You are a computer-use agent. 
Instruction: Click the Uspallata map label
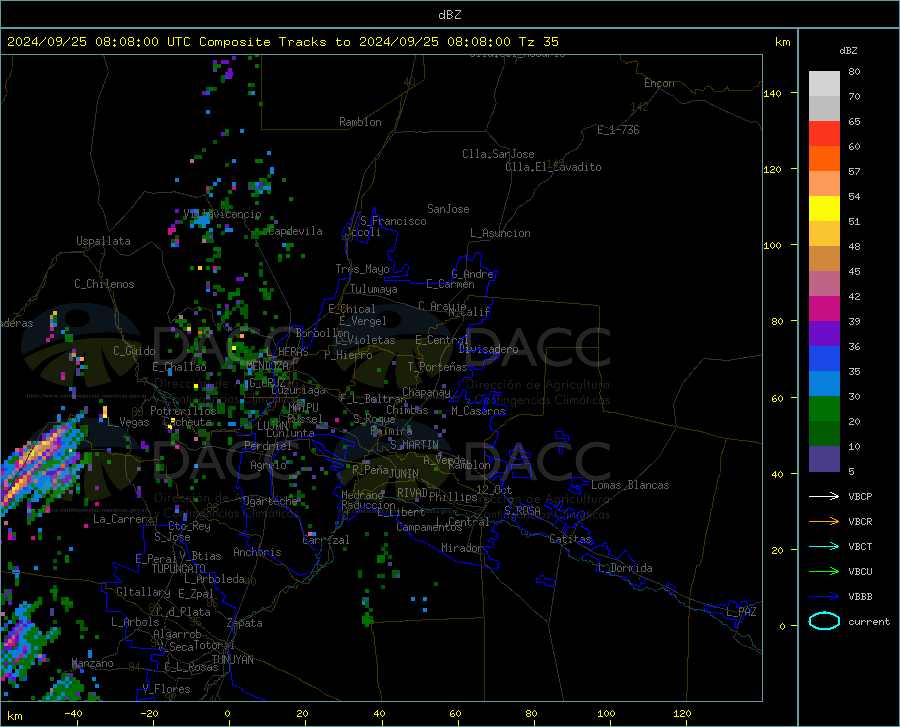pyautogui.click(x=103, y=241)
